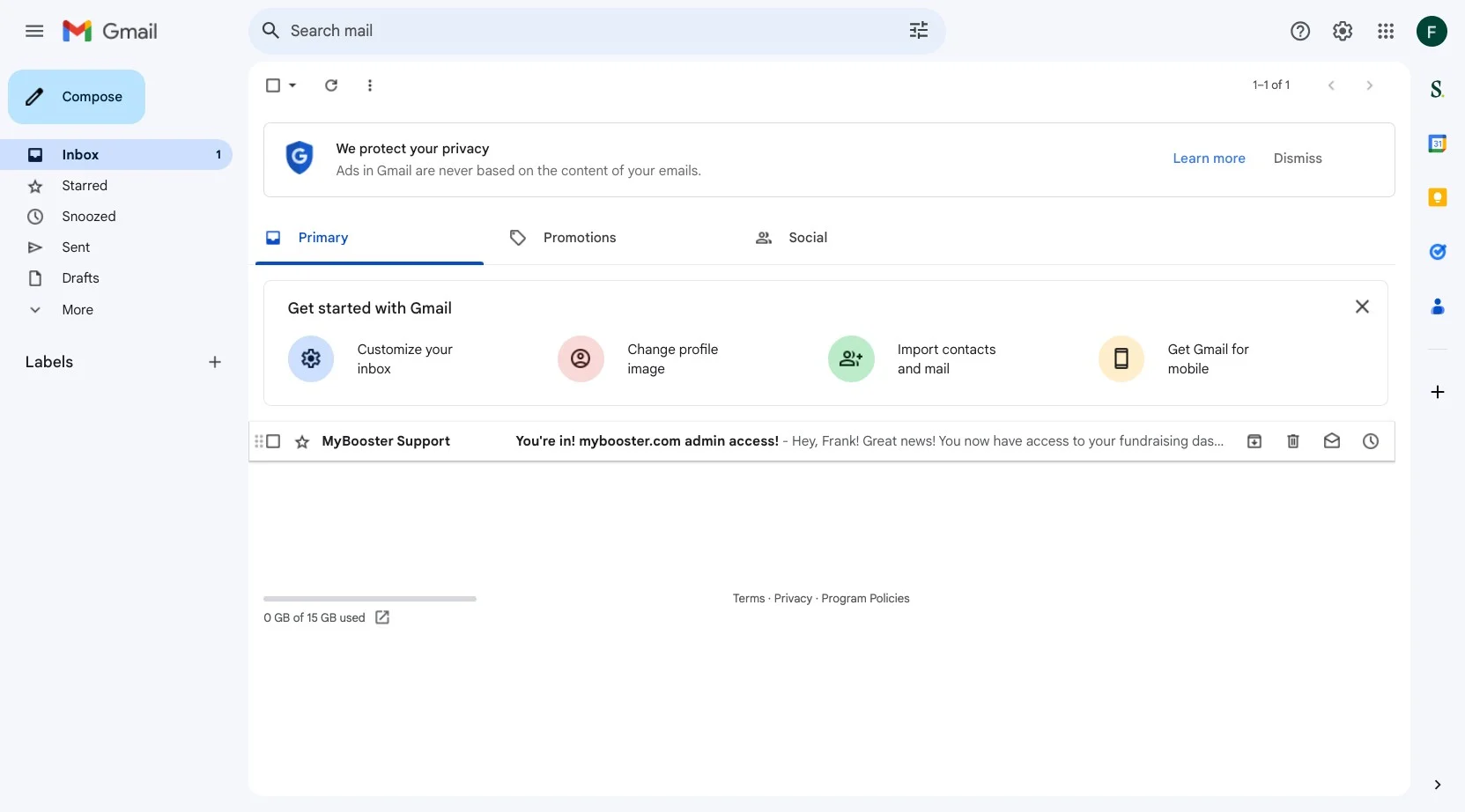Click the Search mail field
This screenshot has width=1465, height=812.
pyautogui.click(x=597, y=31)
